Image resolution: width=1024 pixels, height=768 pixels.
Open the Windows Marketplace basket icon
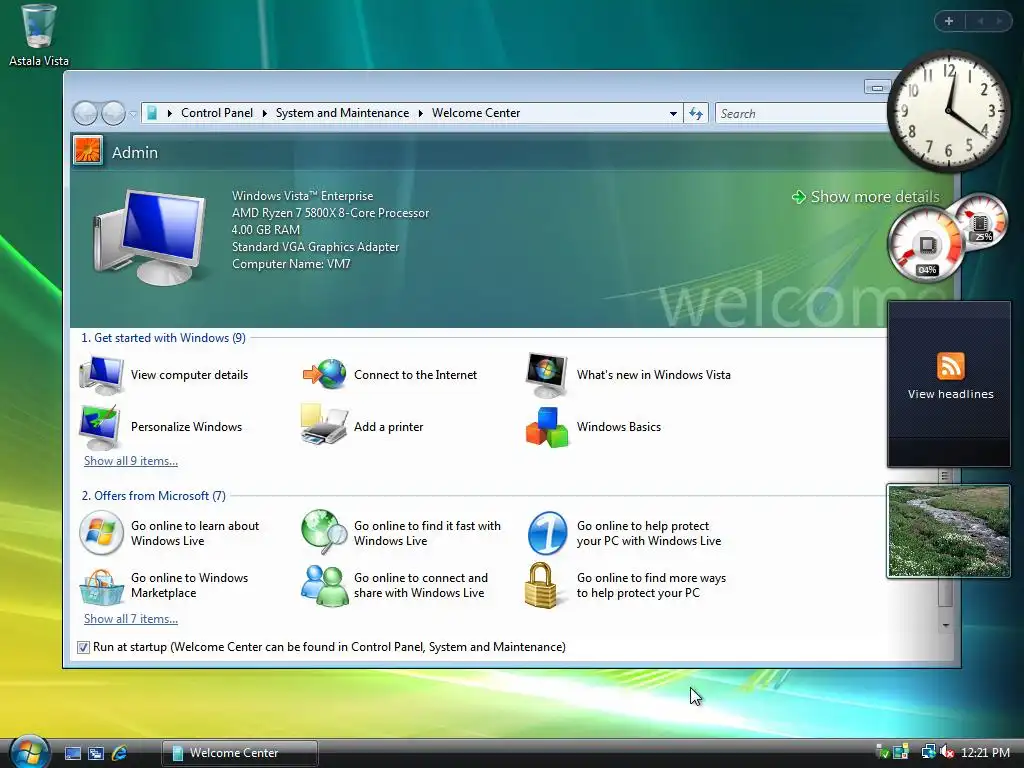tap(101, 586)
